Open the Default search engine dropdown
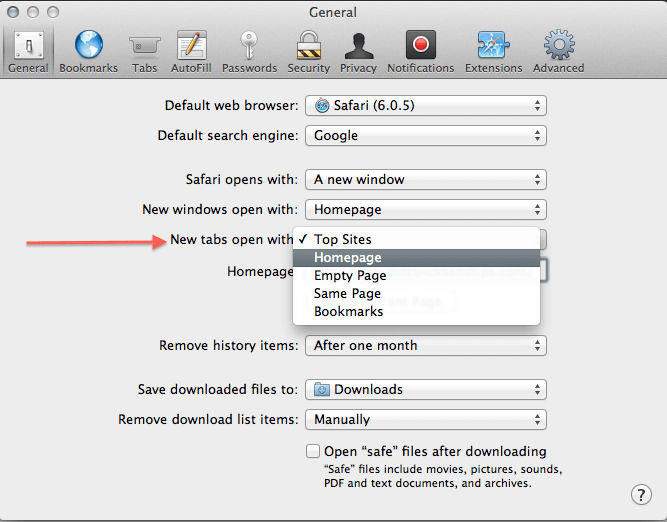Image resolution: width=667 pixels, height=522 pixels. pos(426,136)
